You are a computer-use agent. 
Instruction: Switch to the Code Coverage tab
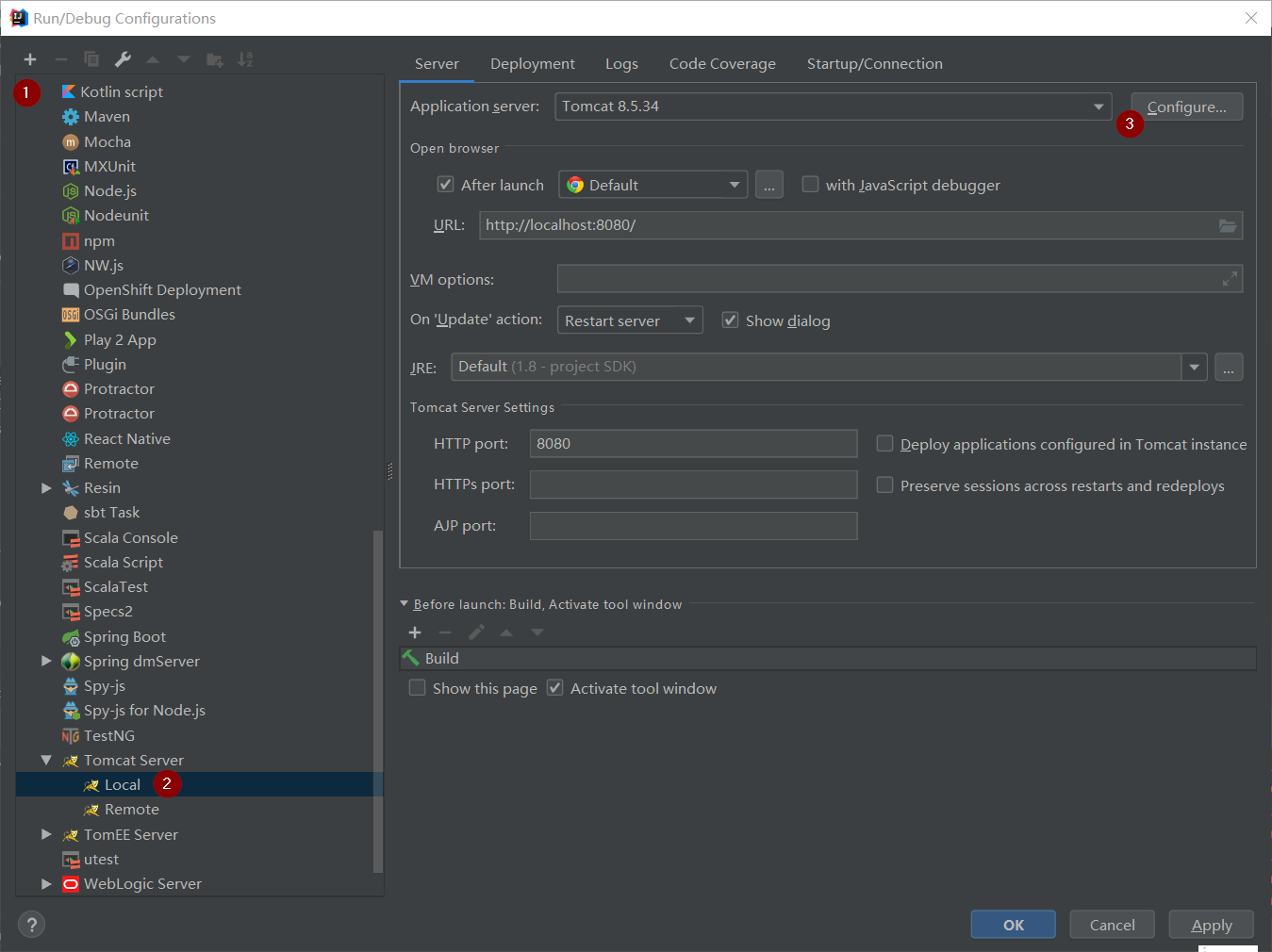tap(722, 64)
